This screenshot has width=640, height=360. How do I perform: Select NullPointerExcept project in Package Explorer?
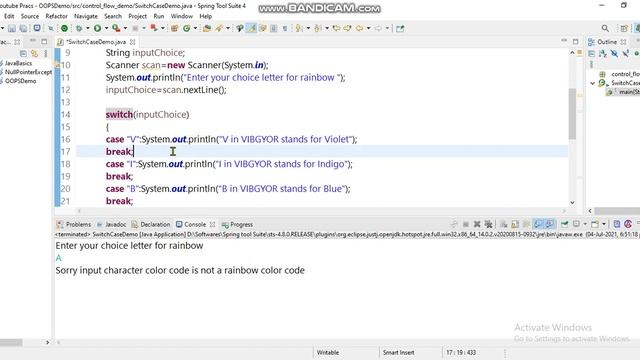pyautogui.click(x=28, y=72)
